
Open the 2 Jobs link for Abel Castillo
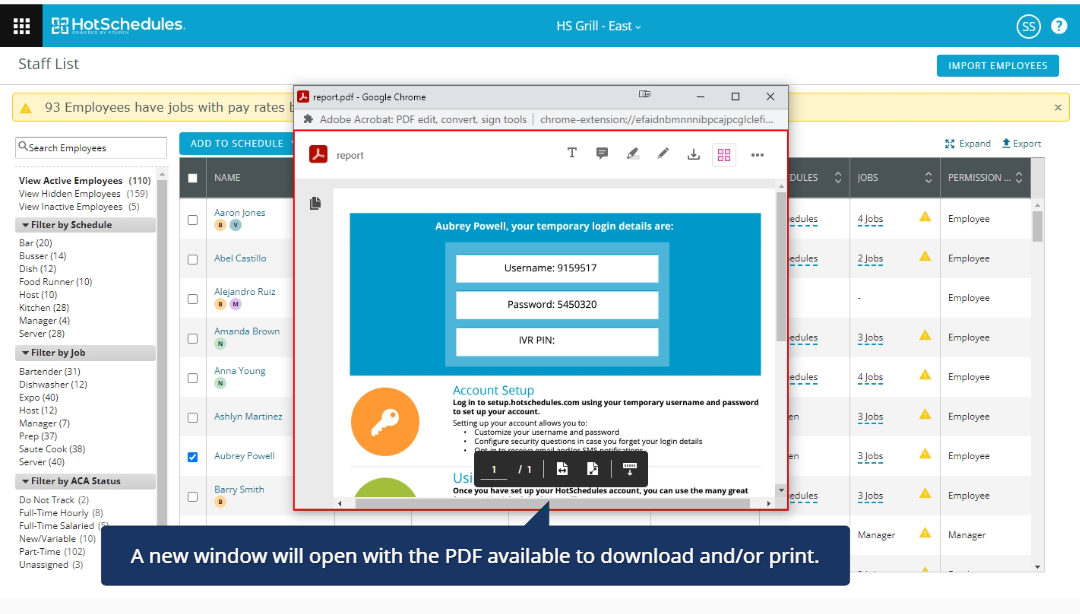pyautogui.click(x=870, y=259)
